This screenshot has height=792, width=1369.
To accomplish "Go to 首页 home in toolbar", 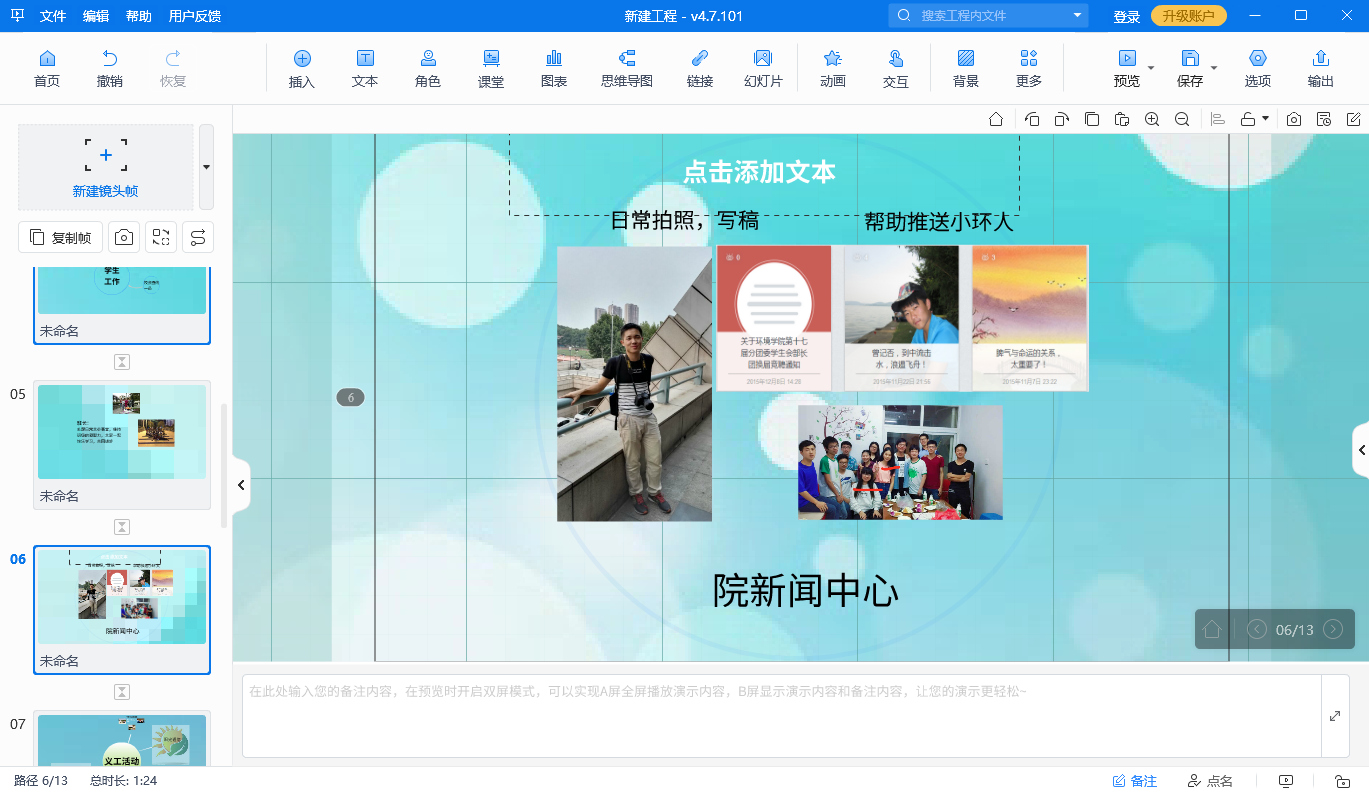I will click(x=47, y=68).
